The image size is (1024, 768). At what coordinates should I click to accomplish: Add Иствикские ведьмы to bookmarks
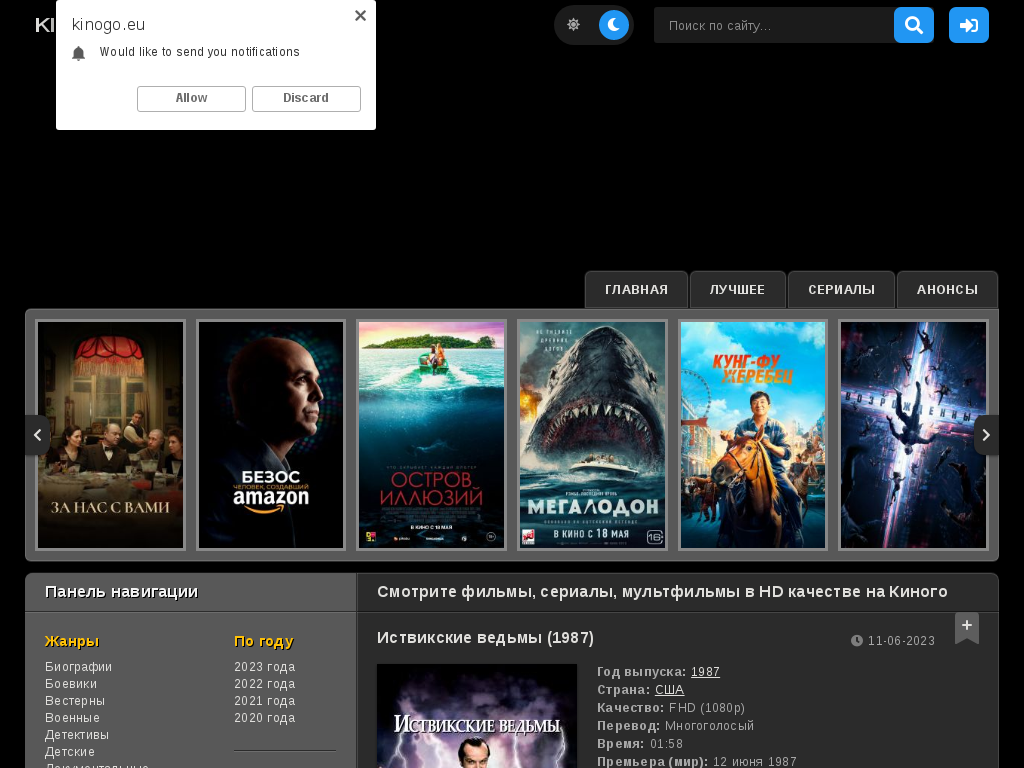pyautogui.click(x=967, y=627)
